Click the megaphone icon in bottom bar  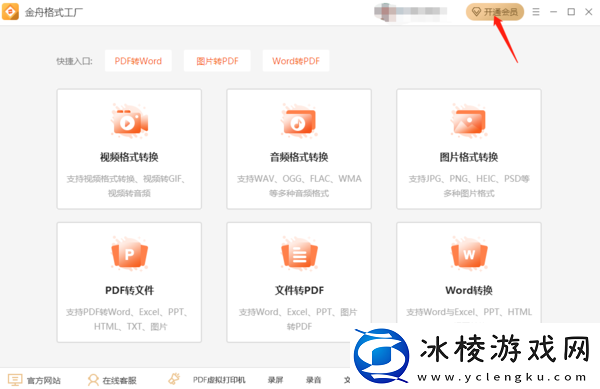(x=174, y=379)
